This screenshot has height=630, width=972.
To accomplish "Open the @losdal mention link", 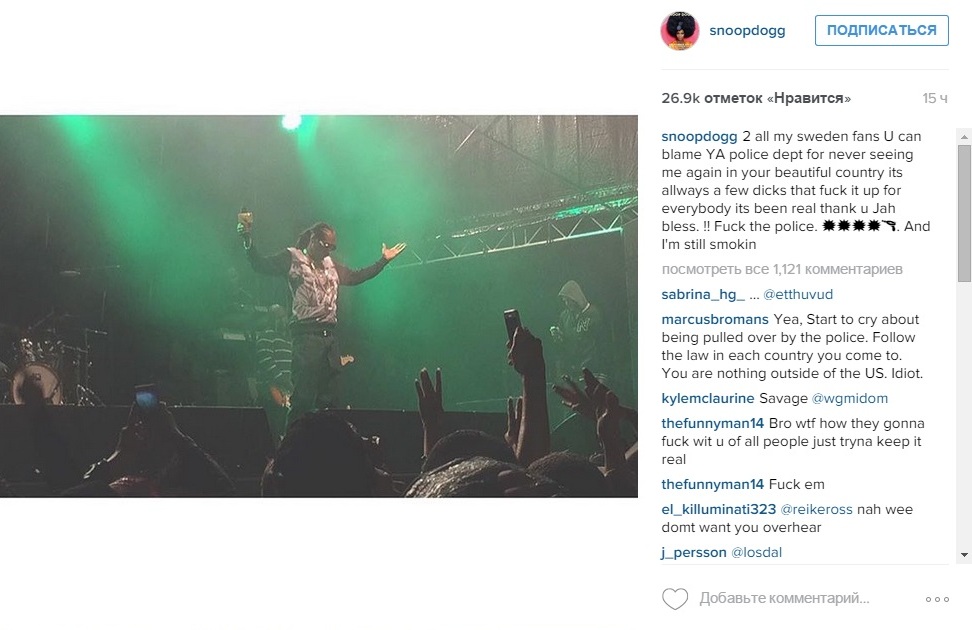I will 756,552.
